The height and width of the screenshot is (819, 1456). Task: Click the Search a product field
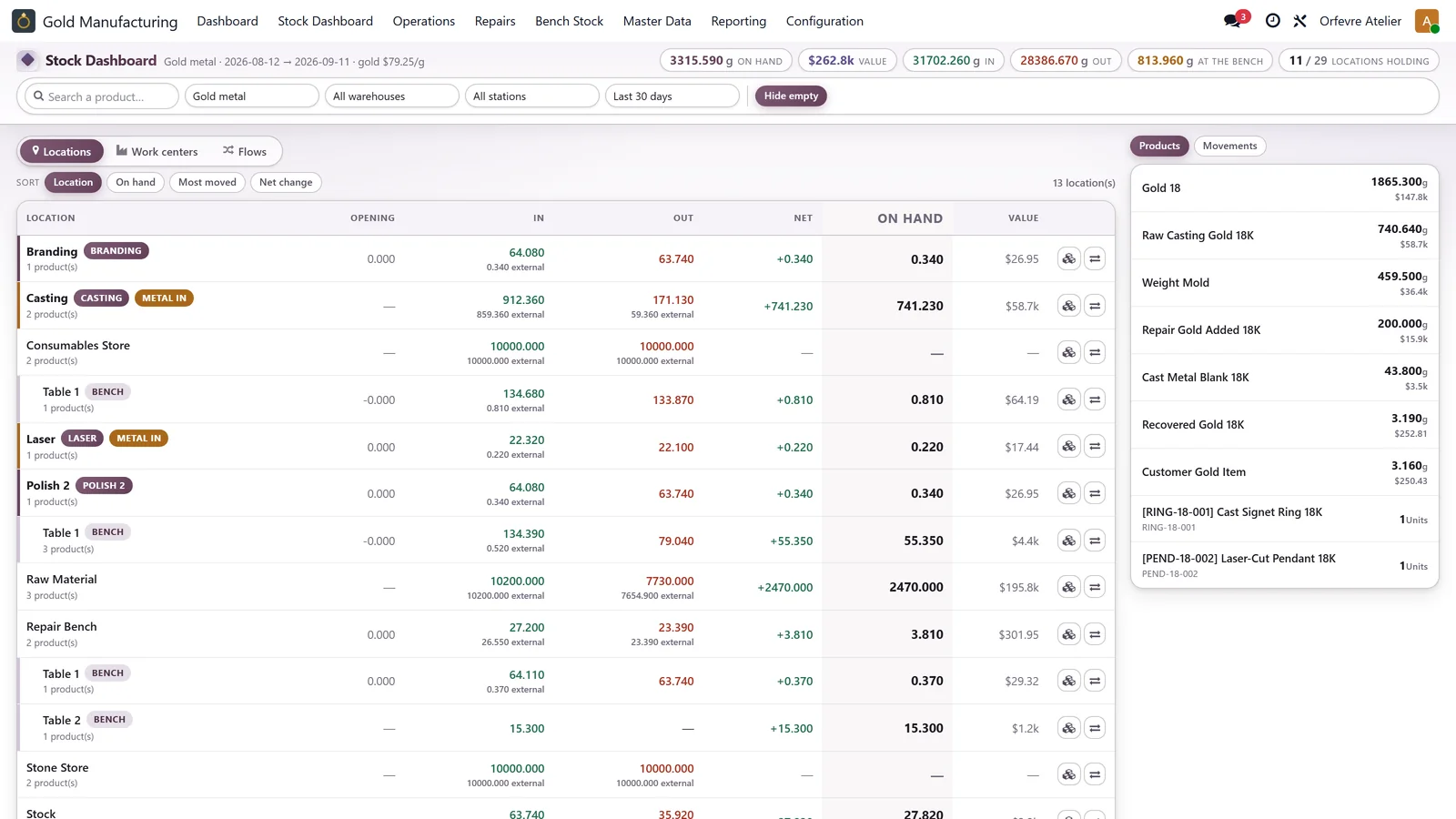point(102,96)
